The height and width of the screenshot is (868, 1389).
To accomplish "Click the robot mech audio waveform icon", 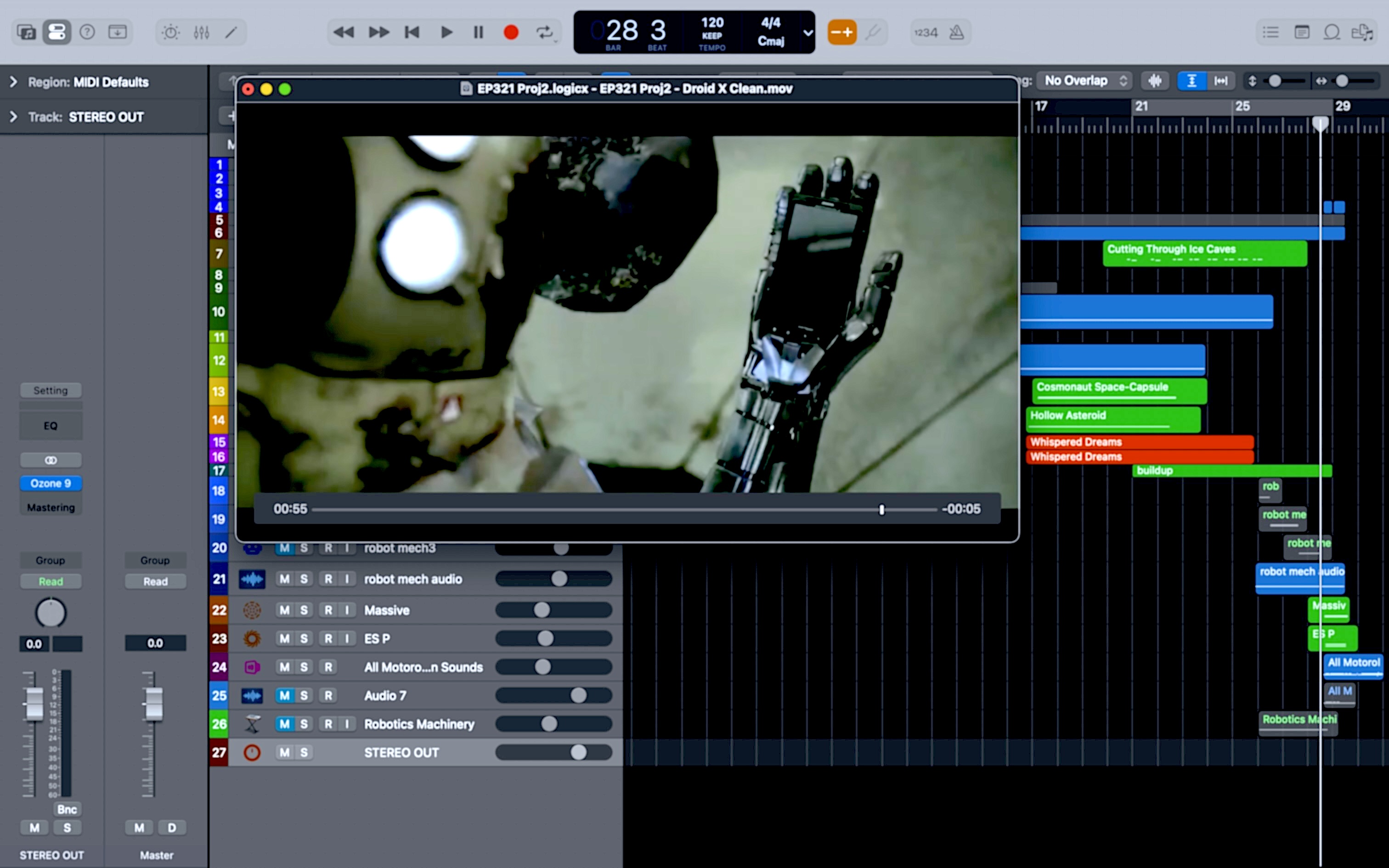I will [x=252, y=579].
